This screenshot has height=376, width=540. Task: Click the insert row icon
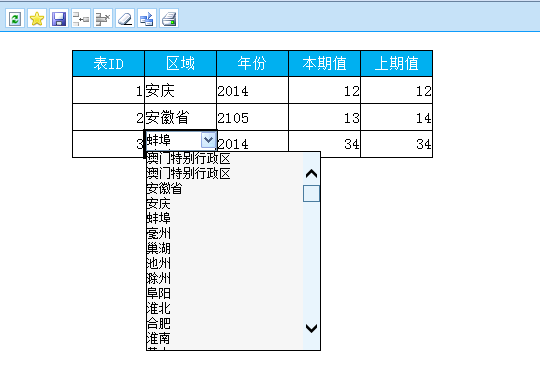[81, 19]
